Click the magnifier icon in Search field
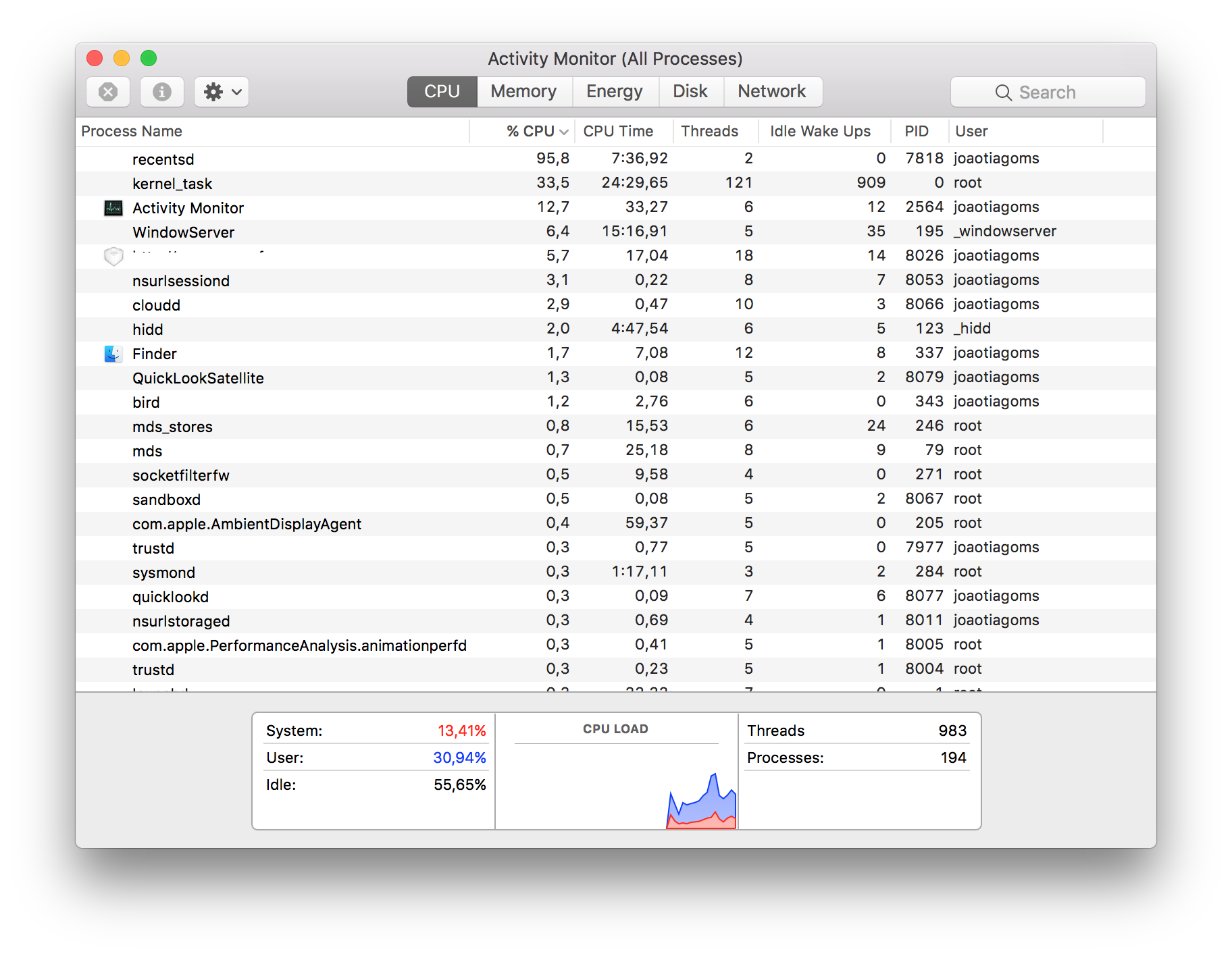 coord(1003,92)
